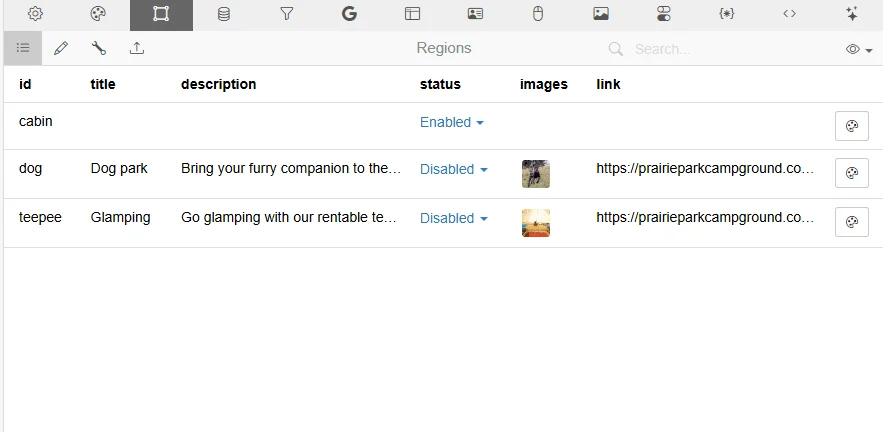The height and width of the screenshot is (432, 883).
Task: Open the code brackets tab
Action: pyautogui.click(x=789, y=14)
